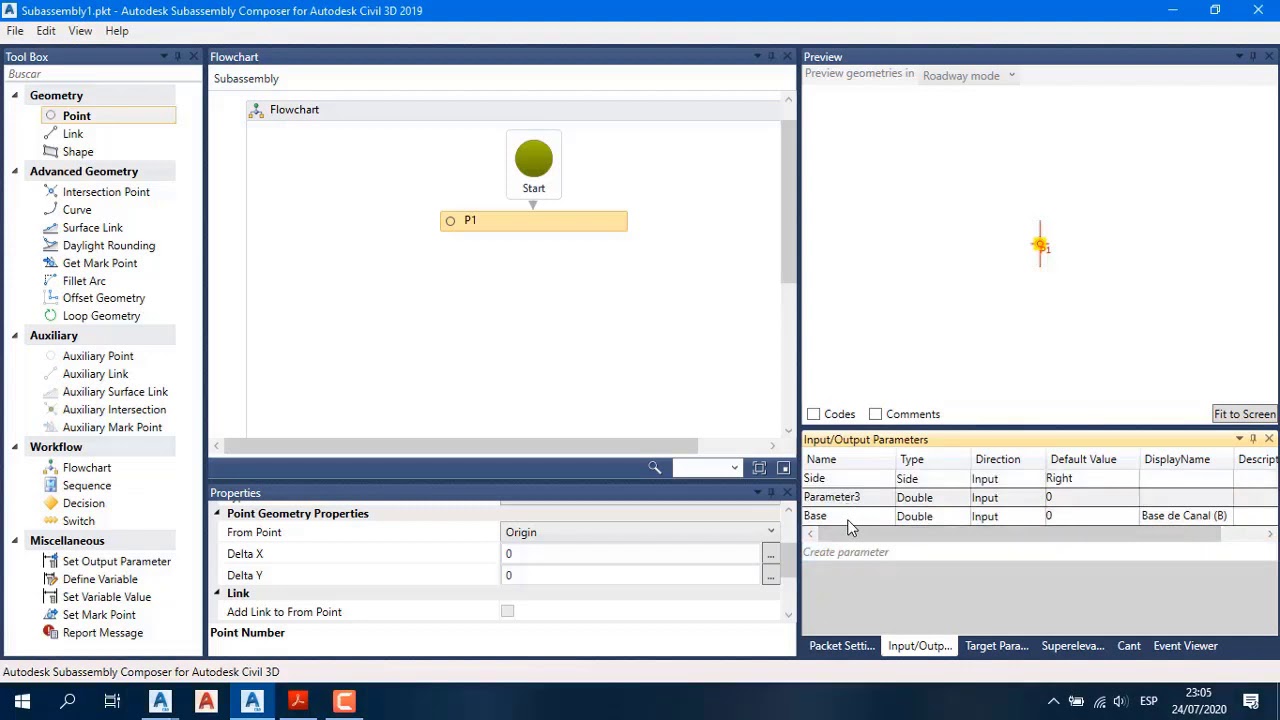Toggle Add Link to From Point checkbox
The height and width of the screenshot is (720, 1280).
tap(507, 612)
